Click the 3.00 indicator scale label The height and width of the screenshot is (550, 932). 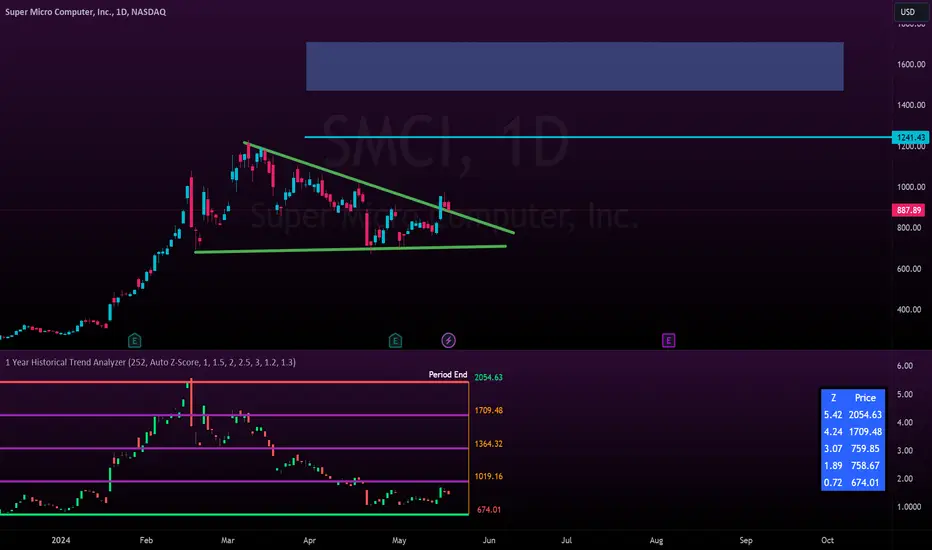point(905,450)
